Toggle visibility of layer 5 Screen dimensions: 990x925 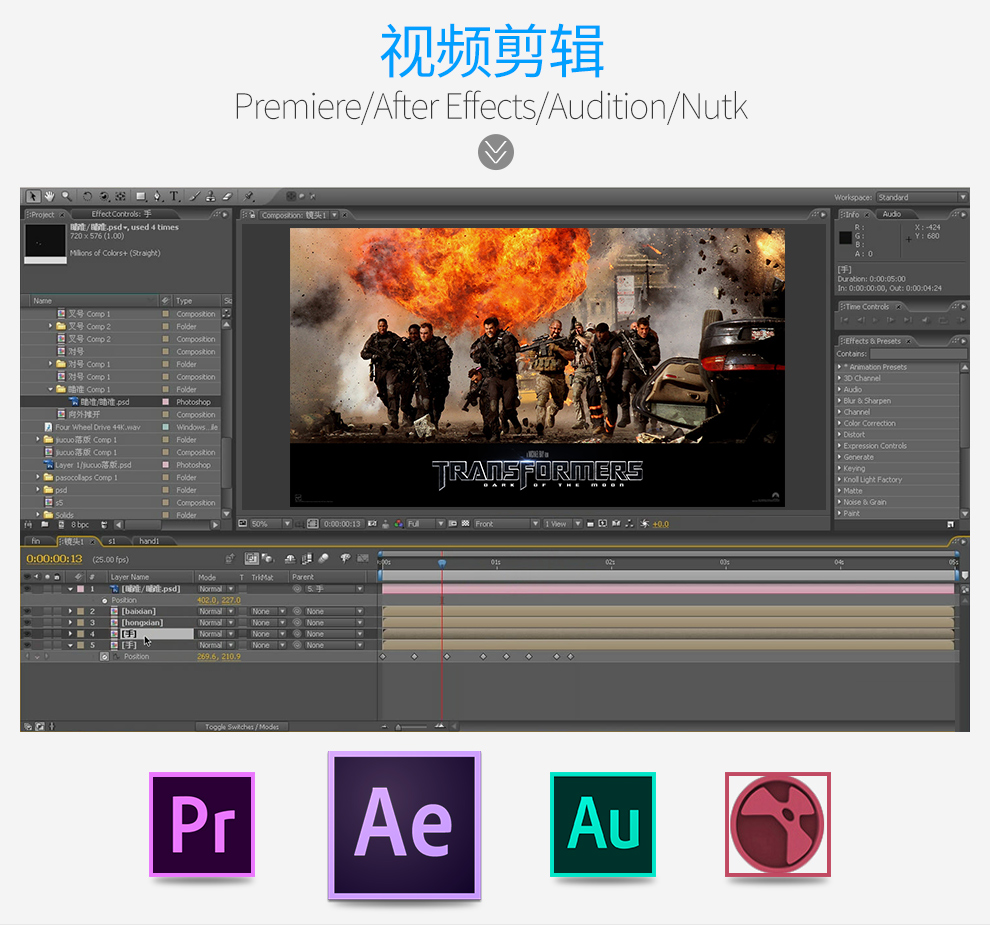click(28, 645)
